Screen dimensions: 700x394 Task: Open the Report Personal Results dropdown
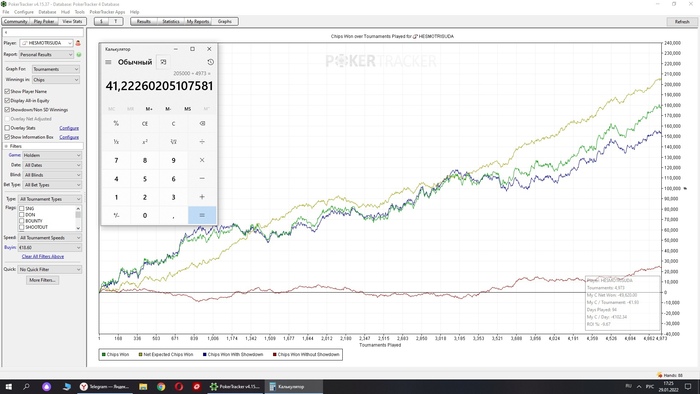46,54
